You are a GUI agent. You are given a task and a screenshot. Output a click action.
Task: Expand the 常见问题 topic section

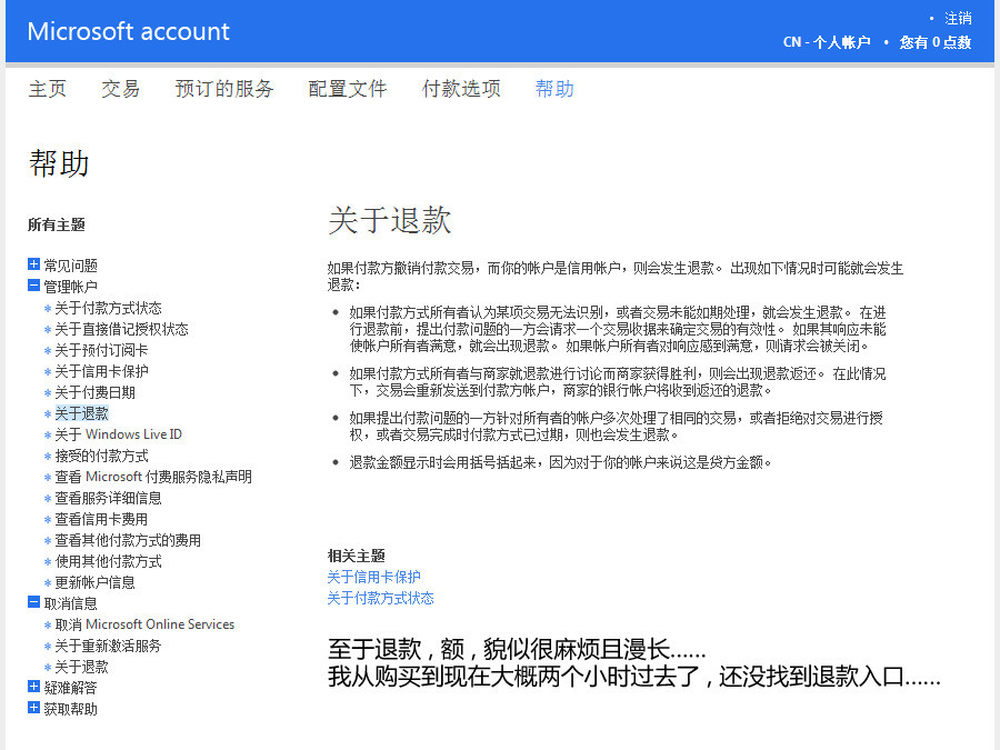click(x=34, y=264)
